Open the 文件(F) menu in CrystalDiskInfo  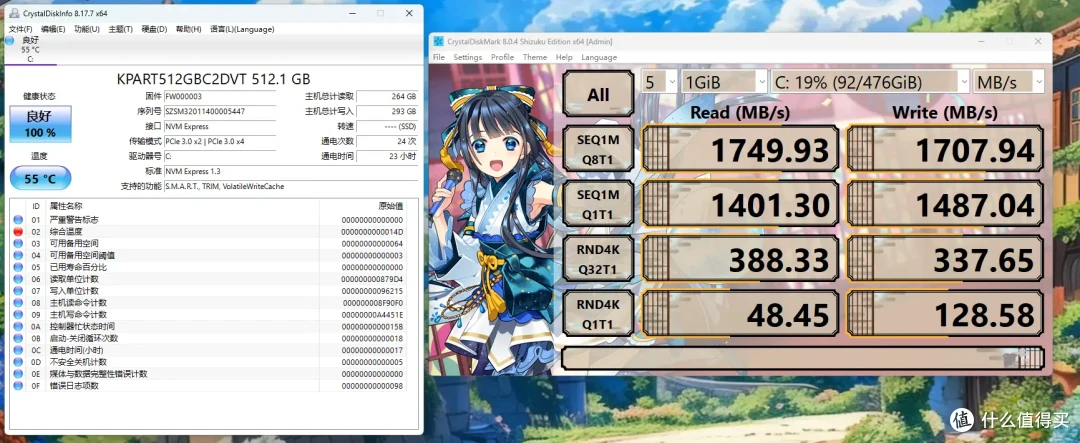[21, 29]
